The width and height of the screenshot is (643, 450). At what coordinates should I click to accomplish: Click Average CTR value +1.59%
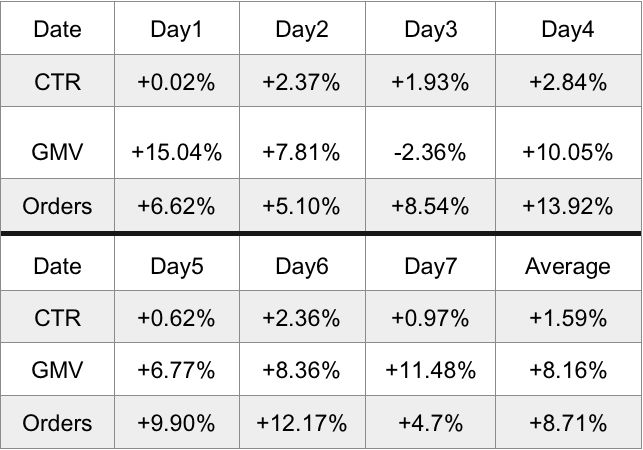[x=567, y=318]
